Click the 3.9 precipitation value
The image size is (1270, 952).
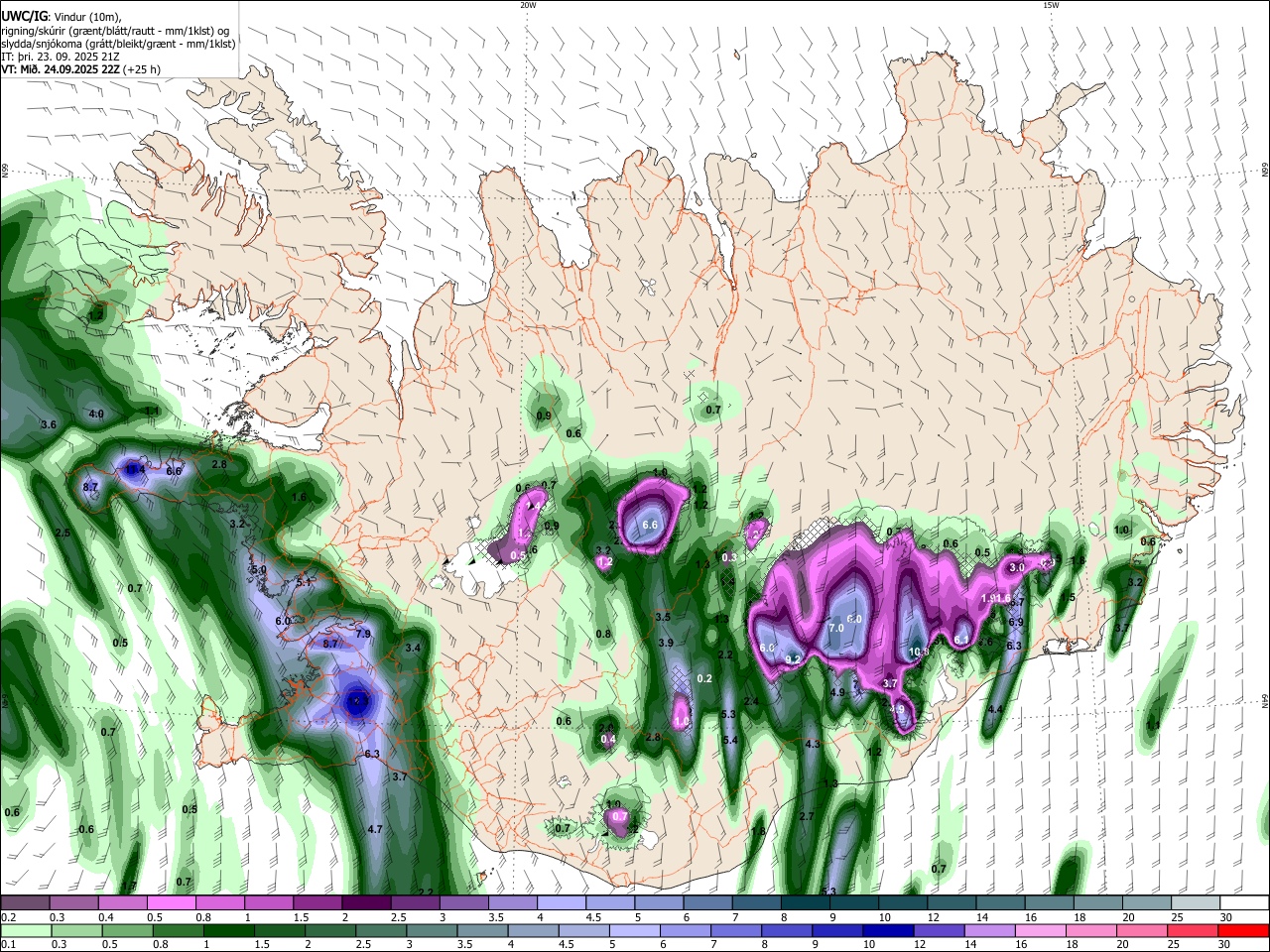pyautogui.click(x=666, y=643)
